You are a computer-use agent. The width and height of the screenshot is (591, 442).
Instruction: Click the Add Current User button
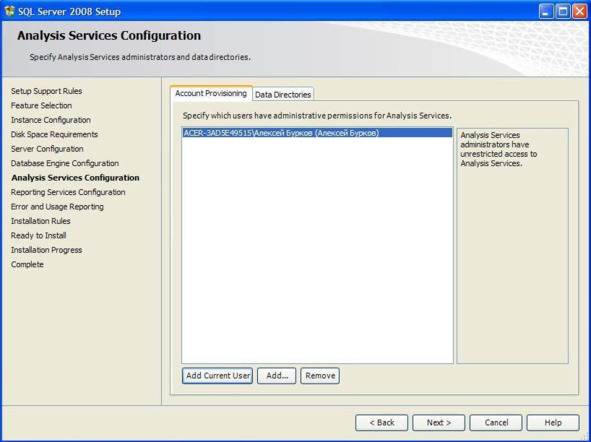(x=217, y=376)
